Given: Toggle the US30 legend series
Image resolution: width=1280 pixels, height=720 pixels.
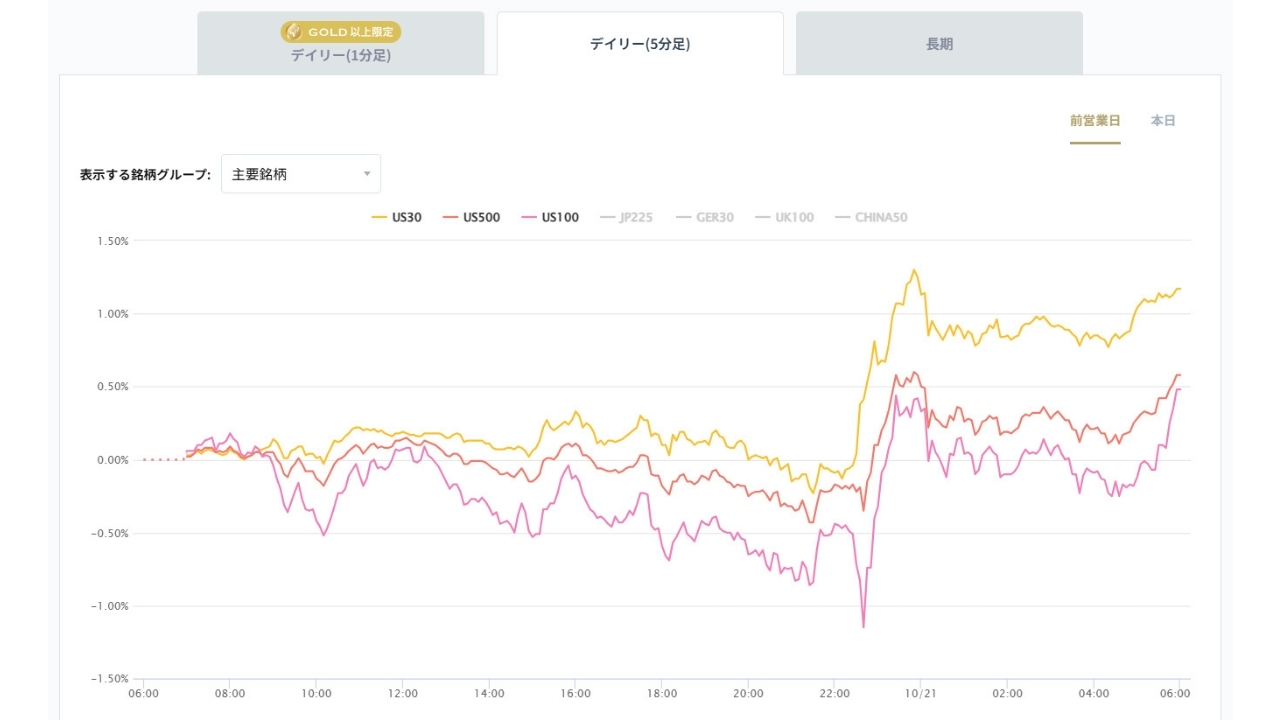Looking at the screenshot, I should point(397,217).
